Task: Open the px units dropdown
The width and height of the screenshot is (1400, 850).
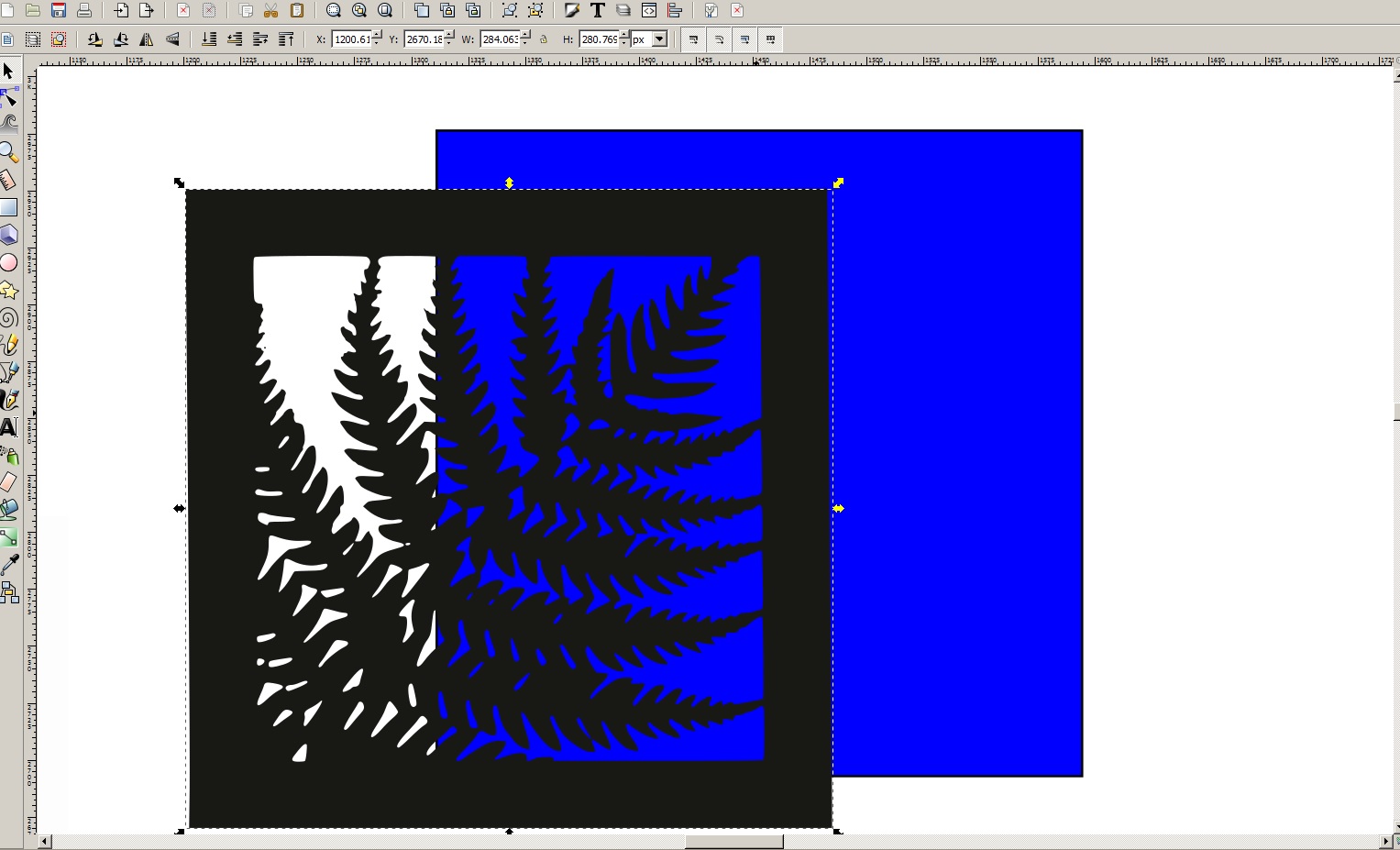Action: pos(659,39)
